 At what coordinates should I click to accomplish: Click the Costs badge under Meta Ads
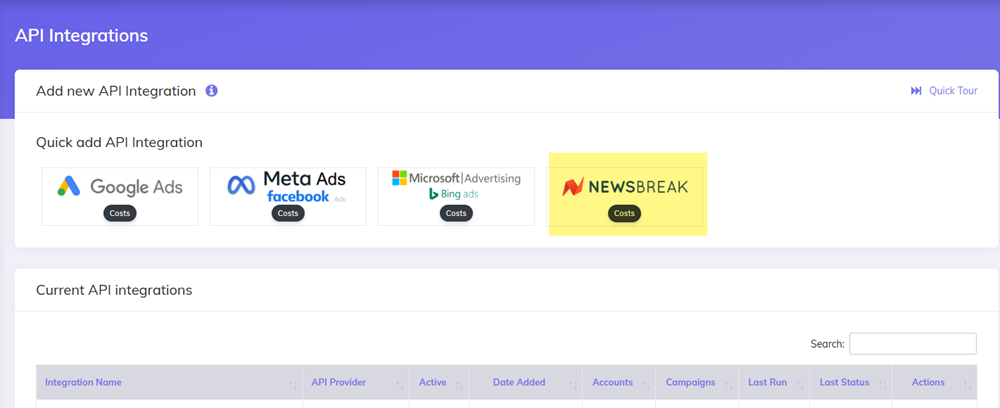coord(288,214)
